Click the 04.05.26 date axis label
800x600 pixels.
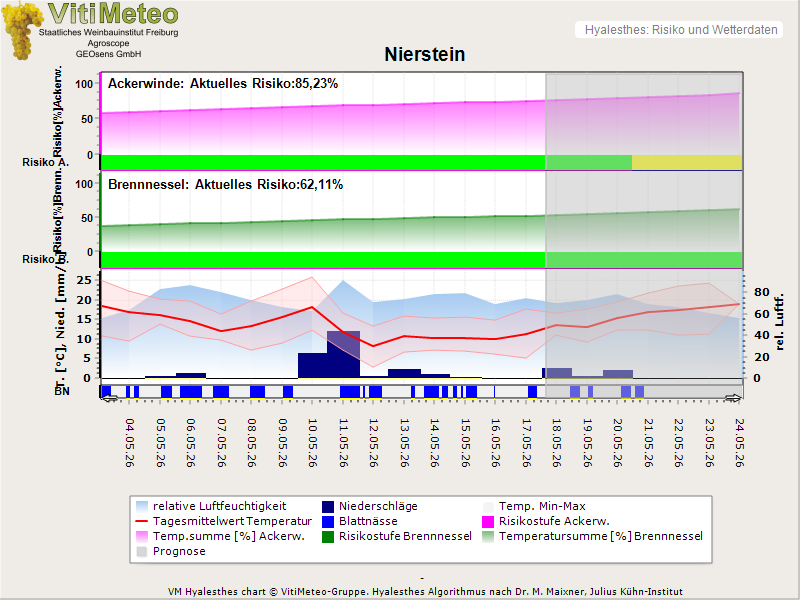(130, 443)
